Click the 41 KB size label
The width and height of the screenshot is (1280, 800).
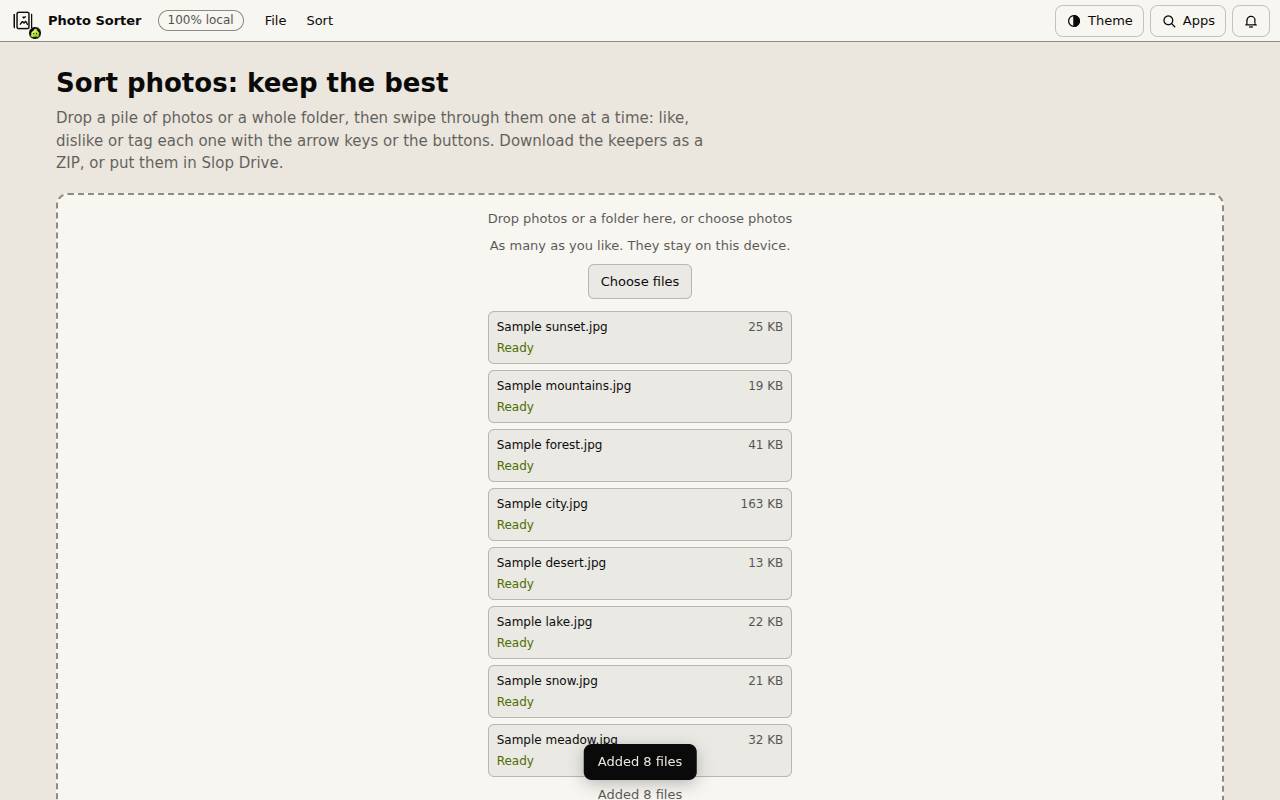point(765,445)
